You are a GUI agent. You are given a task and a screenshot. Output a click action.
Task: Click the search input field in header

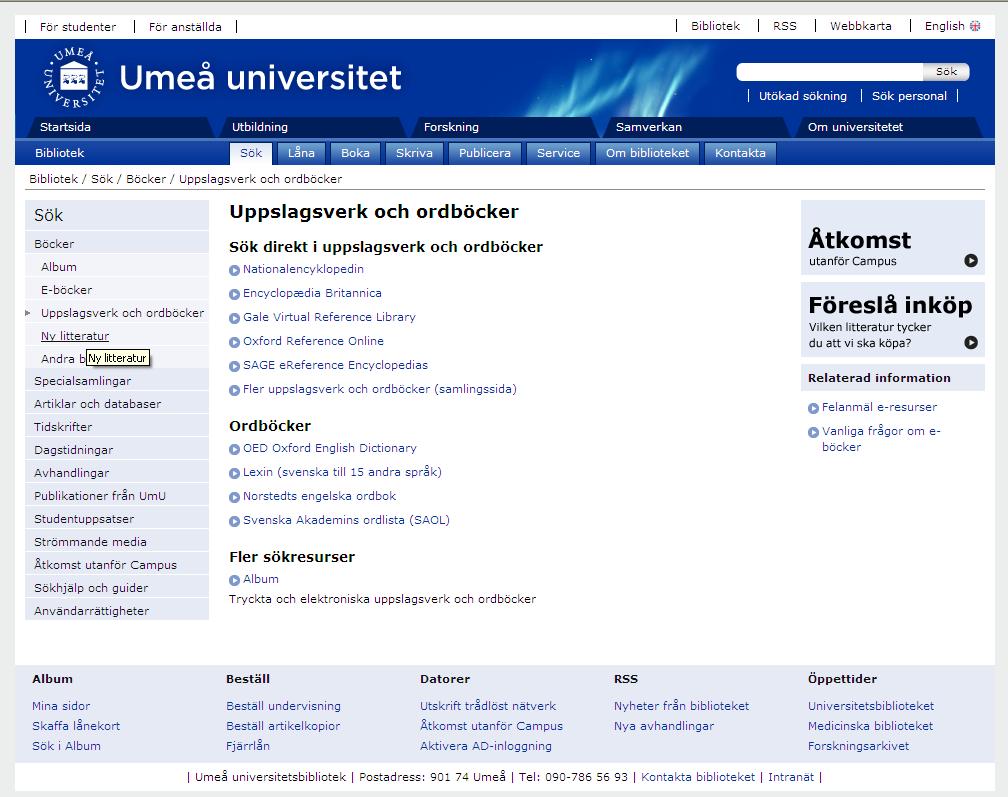click(829, 72)
